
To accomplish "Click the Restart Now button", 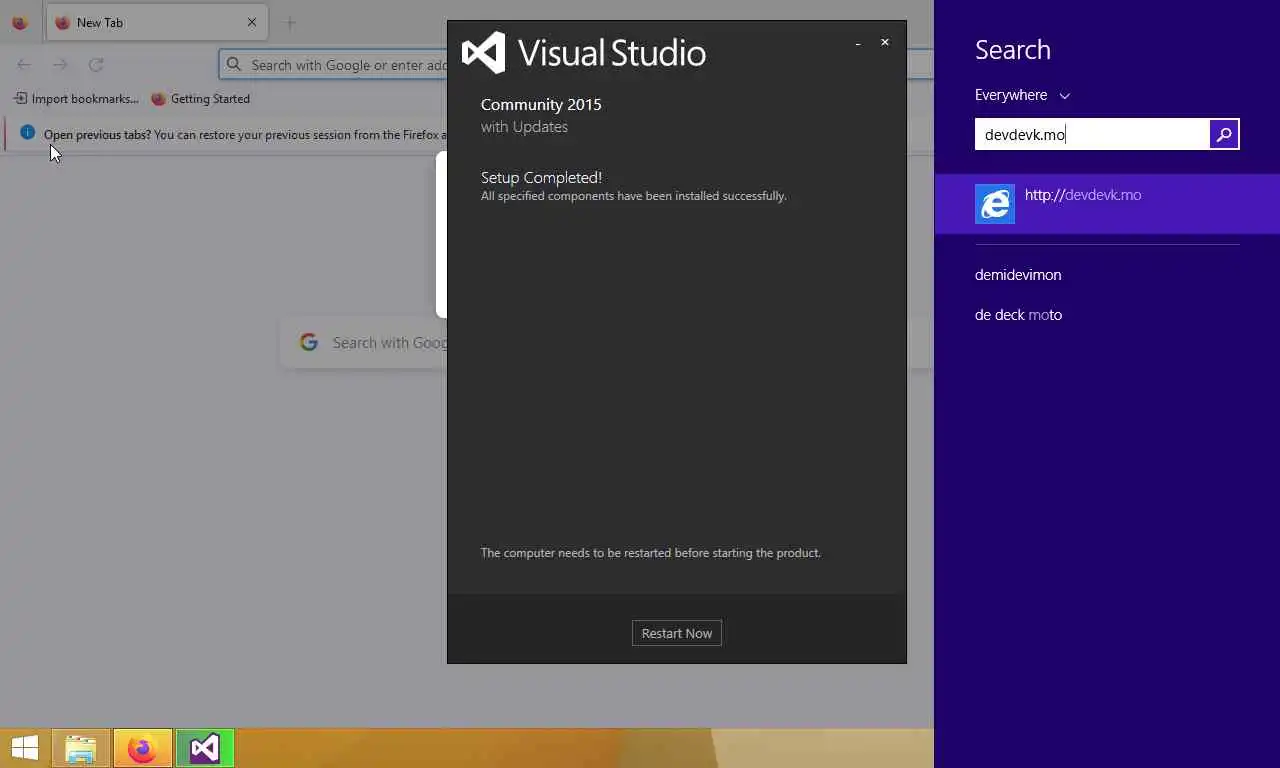I will [x=676, y=633].
